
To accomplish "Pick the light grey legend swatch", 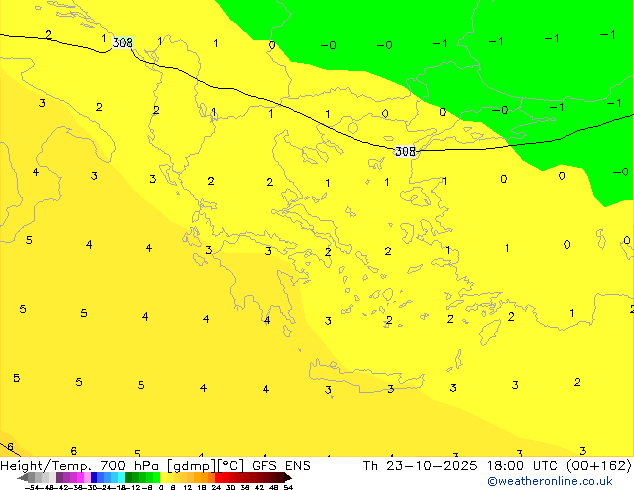I will [52, 477].
